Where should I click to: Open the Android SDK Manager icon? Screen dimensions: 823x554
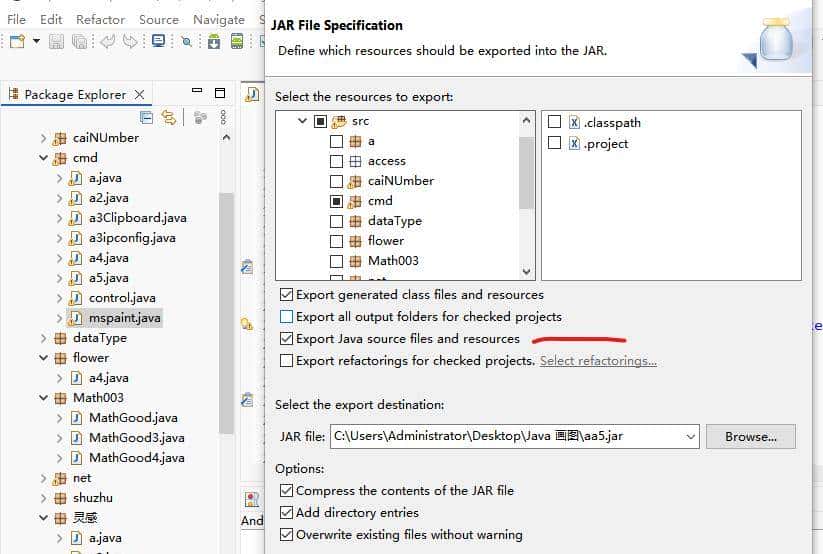214,41
